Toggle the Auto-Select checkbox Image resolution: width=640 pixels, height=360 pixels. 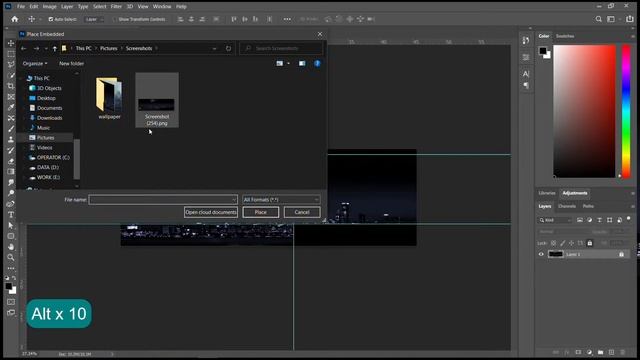point(51,19)
